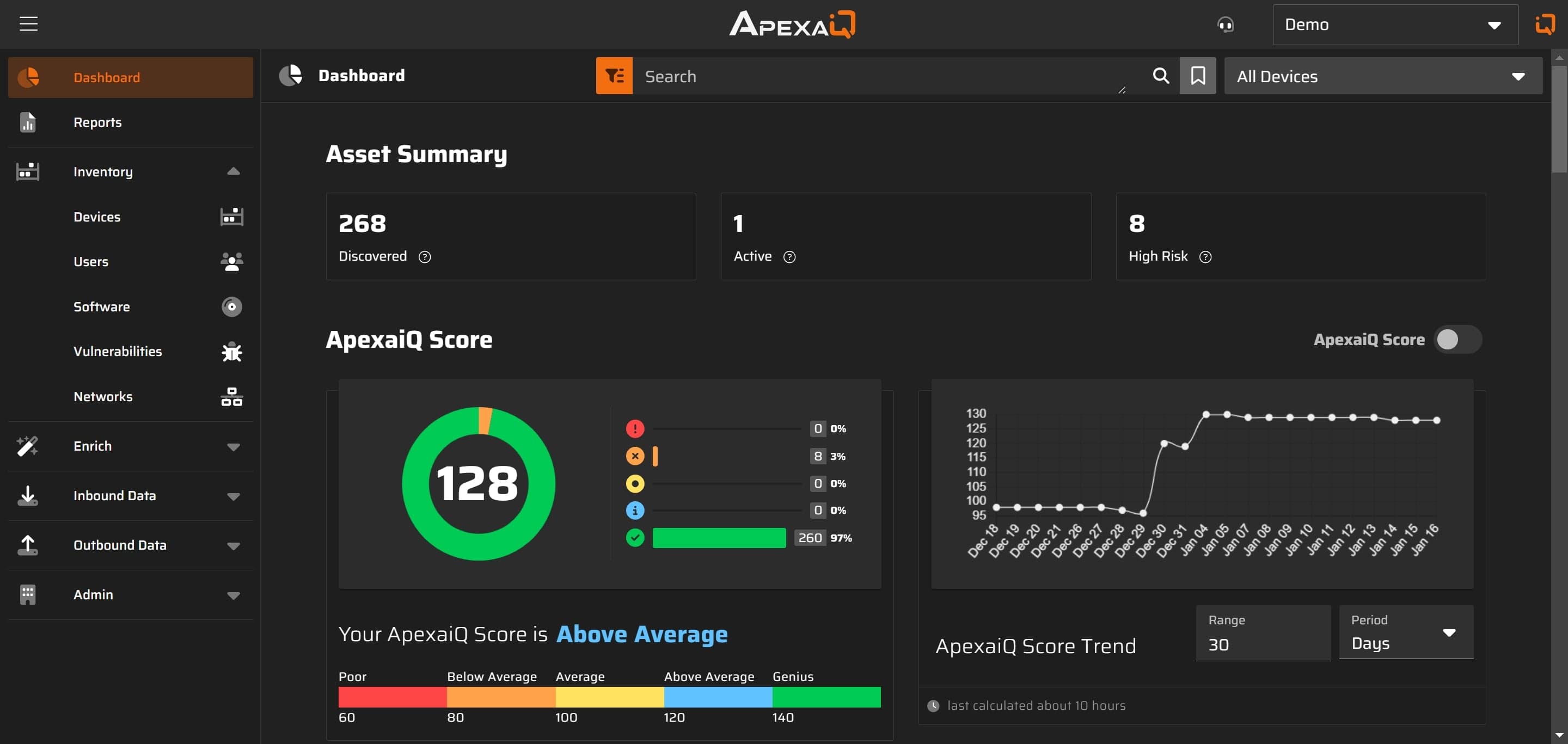Open the hamburger menu

[x=28, y=24]
